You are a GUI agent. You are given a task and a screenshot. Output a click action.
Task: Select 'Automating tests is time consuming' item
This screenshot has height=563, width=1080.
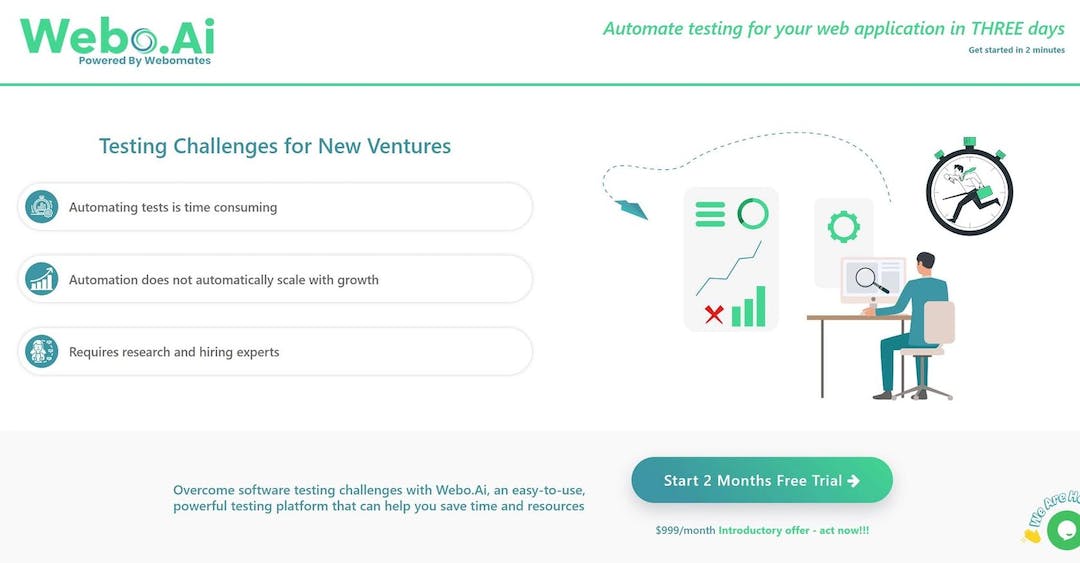point(275,207)
